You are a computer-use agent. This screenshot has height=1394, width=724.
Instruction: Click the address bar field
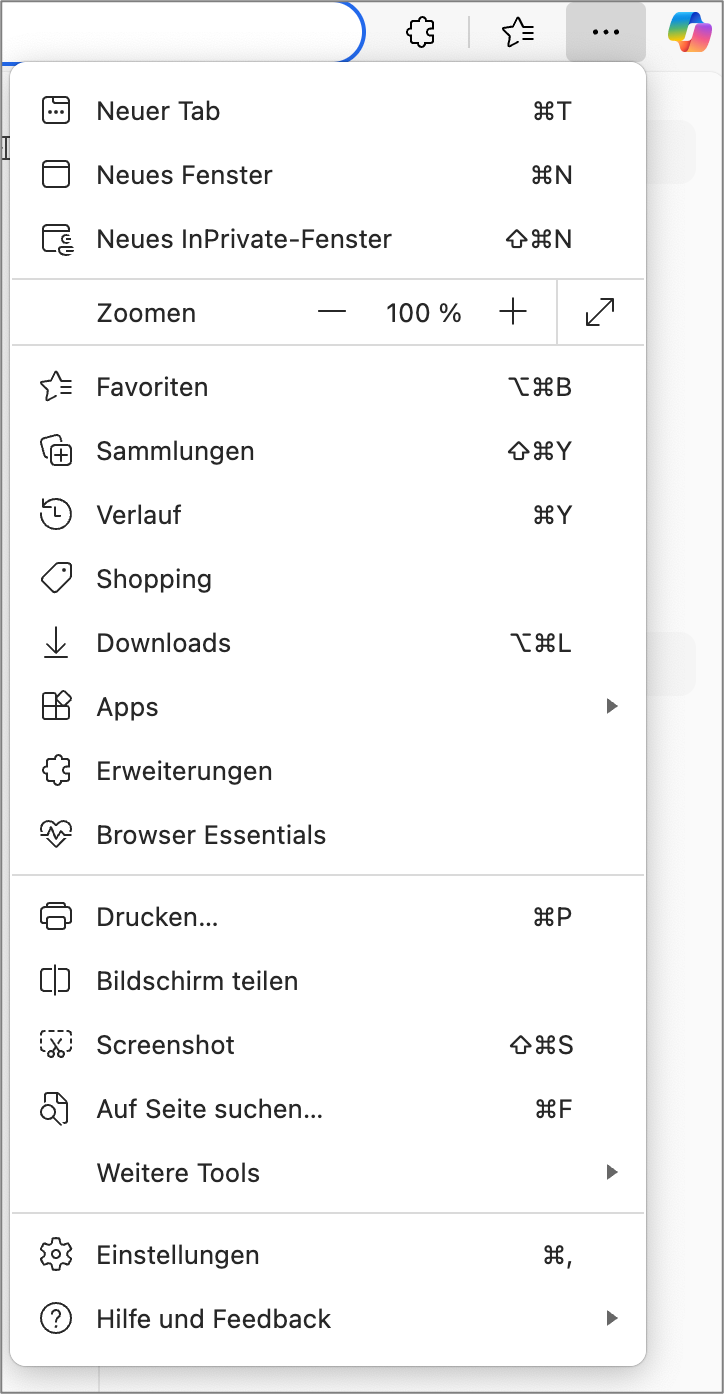coord(180,32)
